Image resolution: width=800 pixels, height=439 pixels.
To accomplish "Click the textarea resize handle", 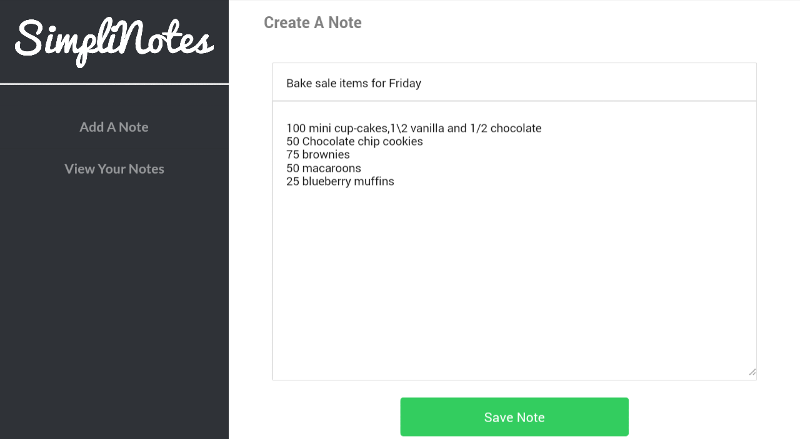I will (752, 373).
